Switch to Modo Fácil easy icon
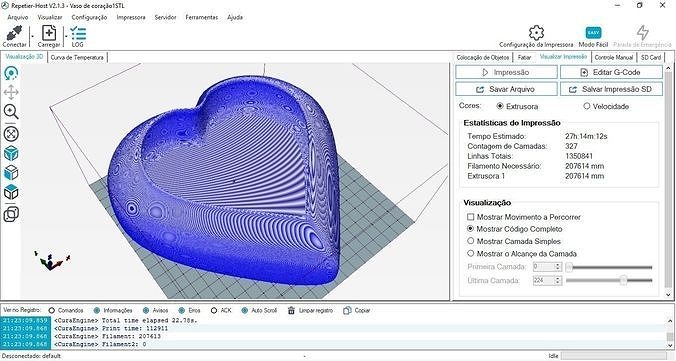 pos(593,32)
